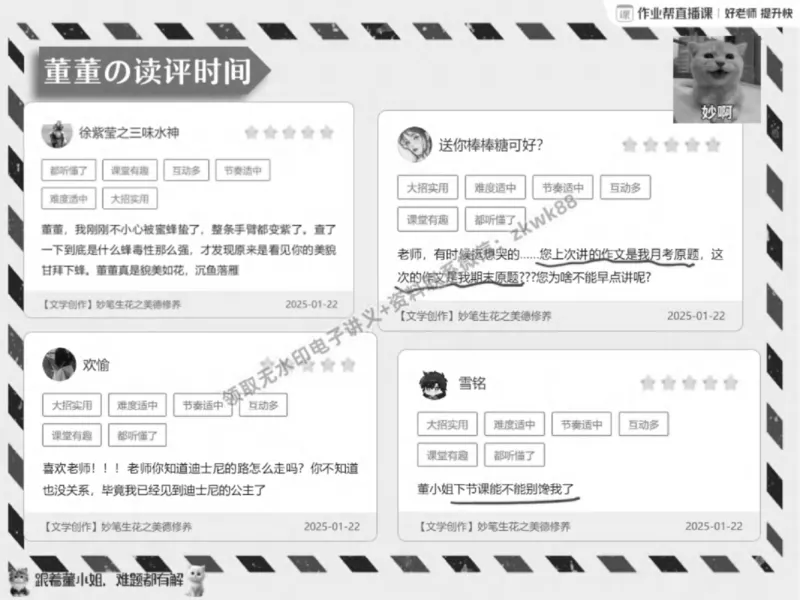Click review text about 被蜜蜂蛰了
The width and height of the screenshot is (800, 600).
[189, 249]
